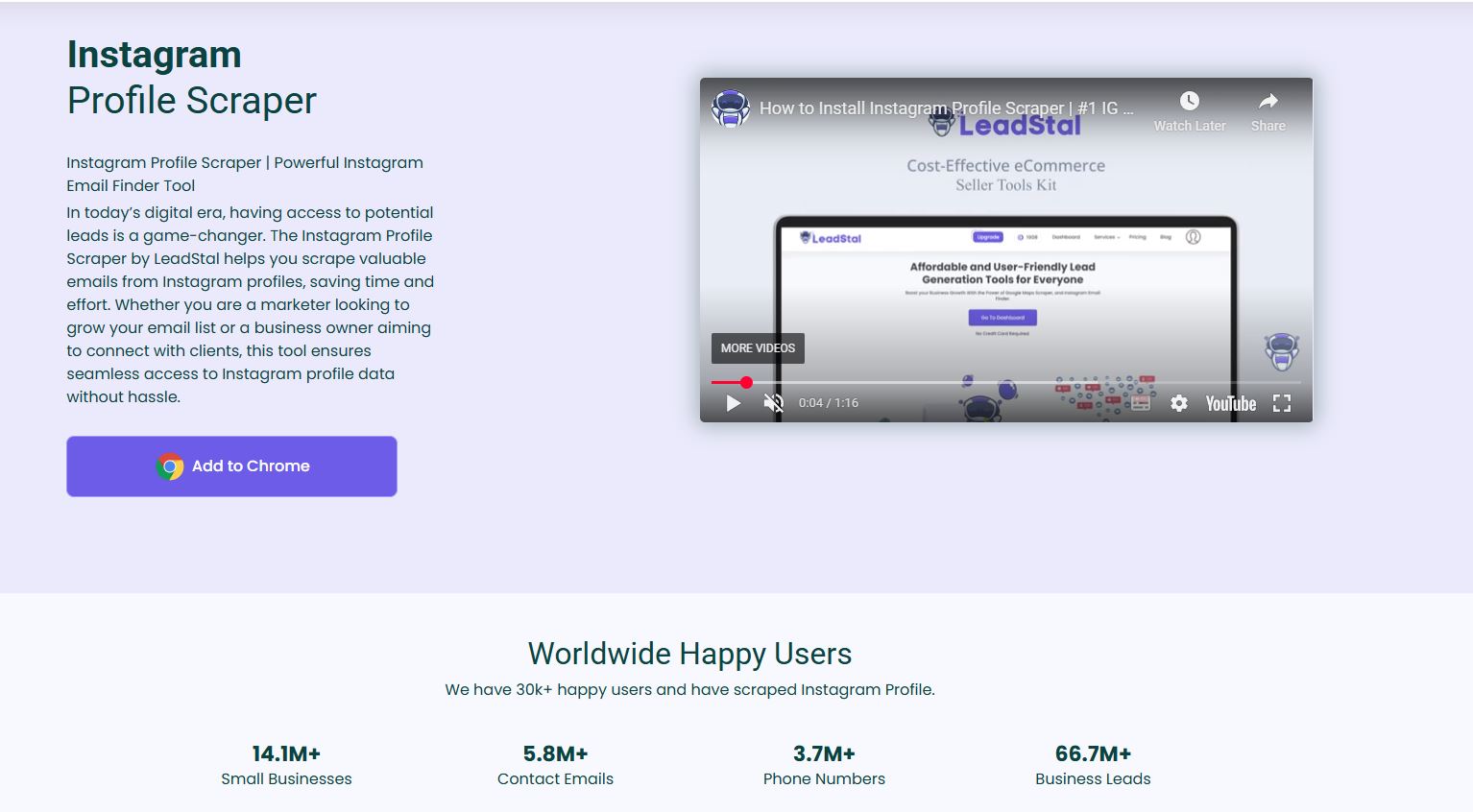Click the Instagram Profile Scraper heading
Screen dimensions: 1473x812
192,78
